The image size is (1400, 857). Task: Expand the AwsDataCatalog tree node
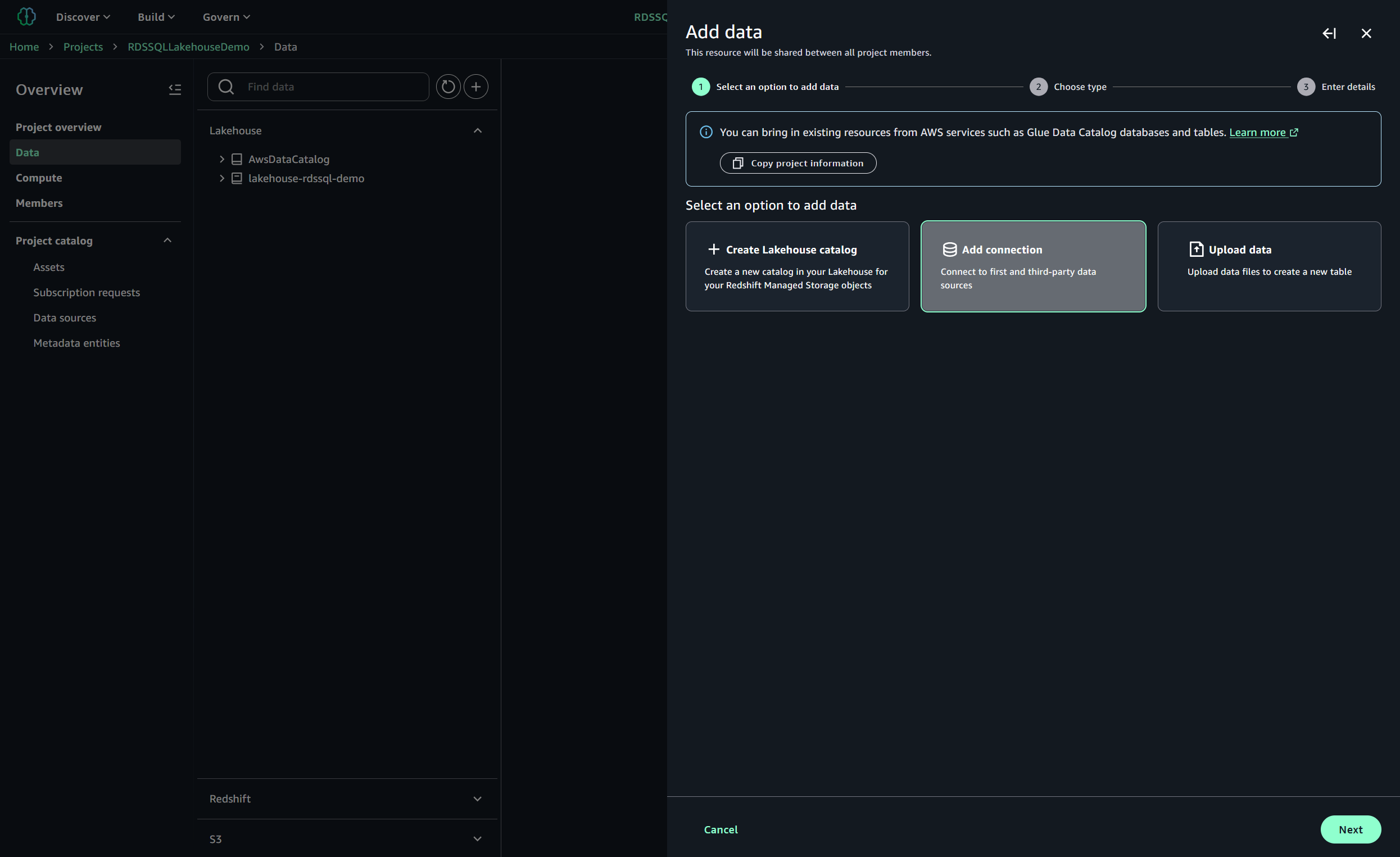(222, 159)
